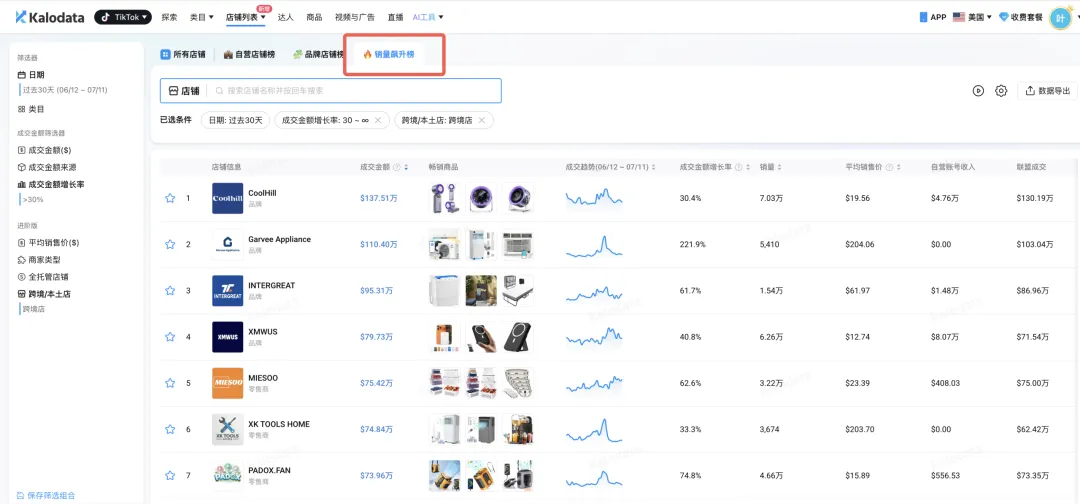Open the 探索 menu item

(169, 17)
